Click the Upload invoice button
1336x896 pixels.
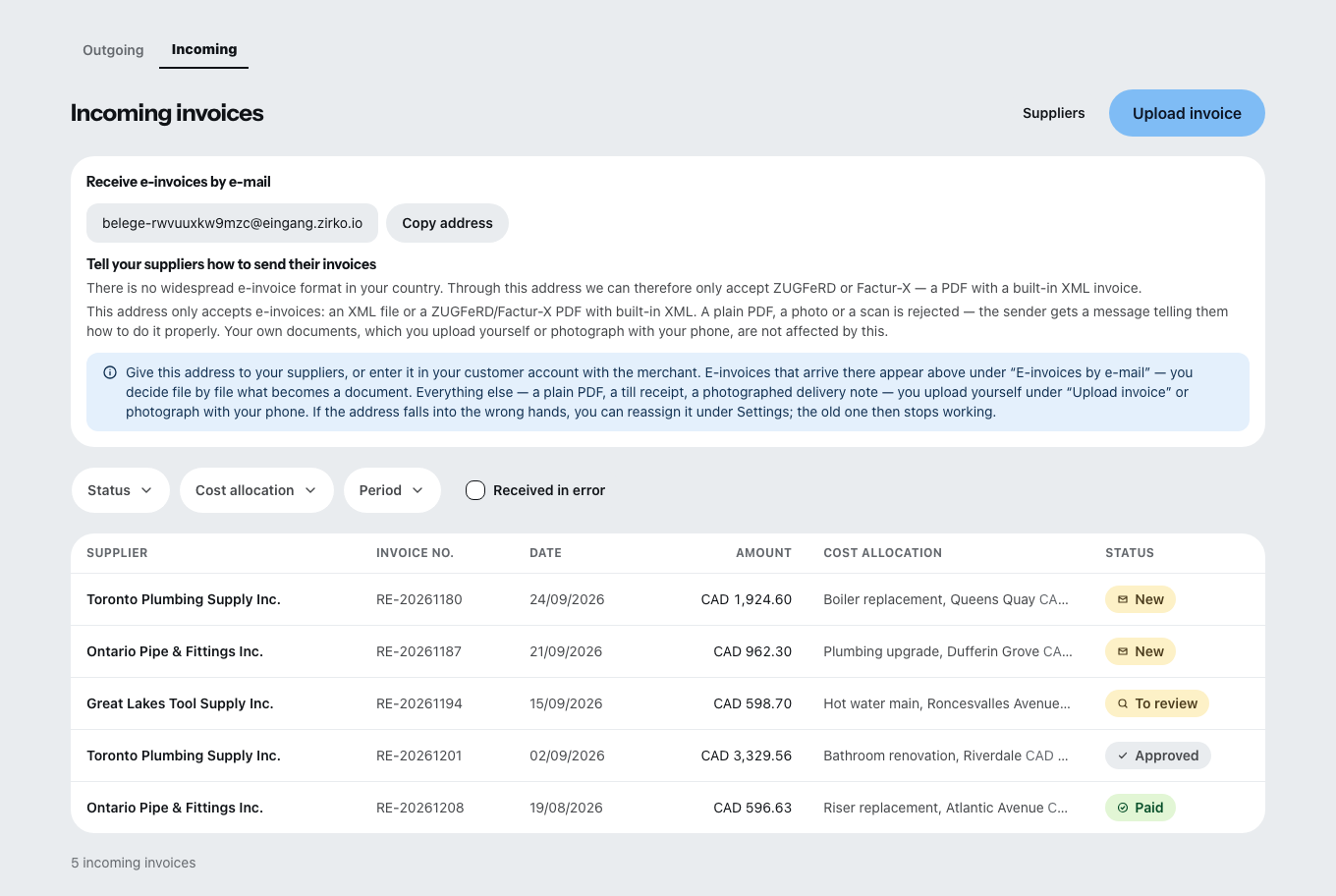[1187, 113]
